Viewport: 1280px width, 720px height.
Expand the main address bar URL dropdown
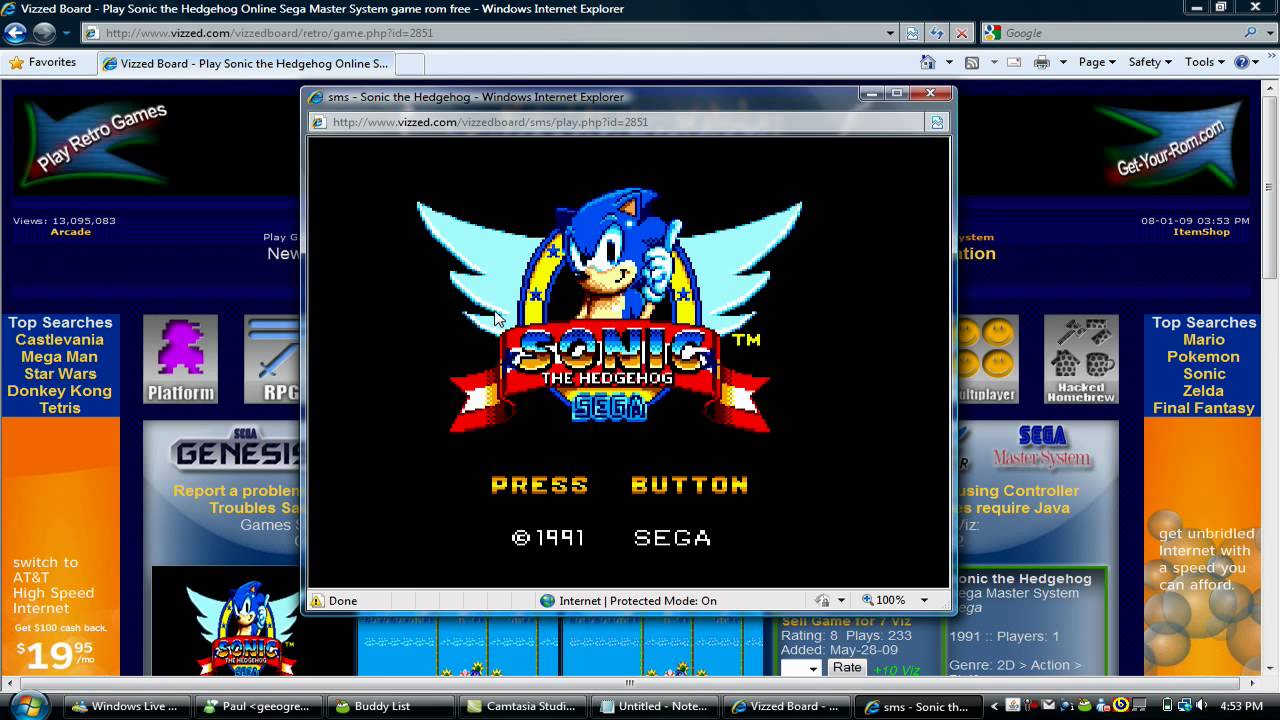click(890, 33)
